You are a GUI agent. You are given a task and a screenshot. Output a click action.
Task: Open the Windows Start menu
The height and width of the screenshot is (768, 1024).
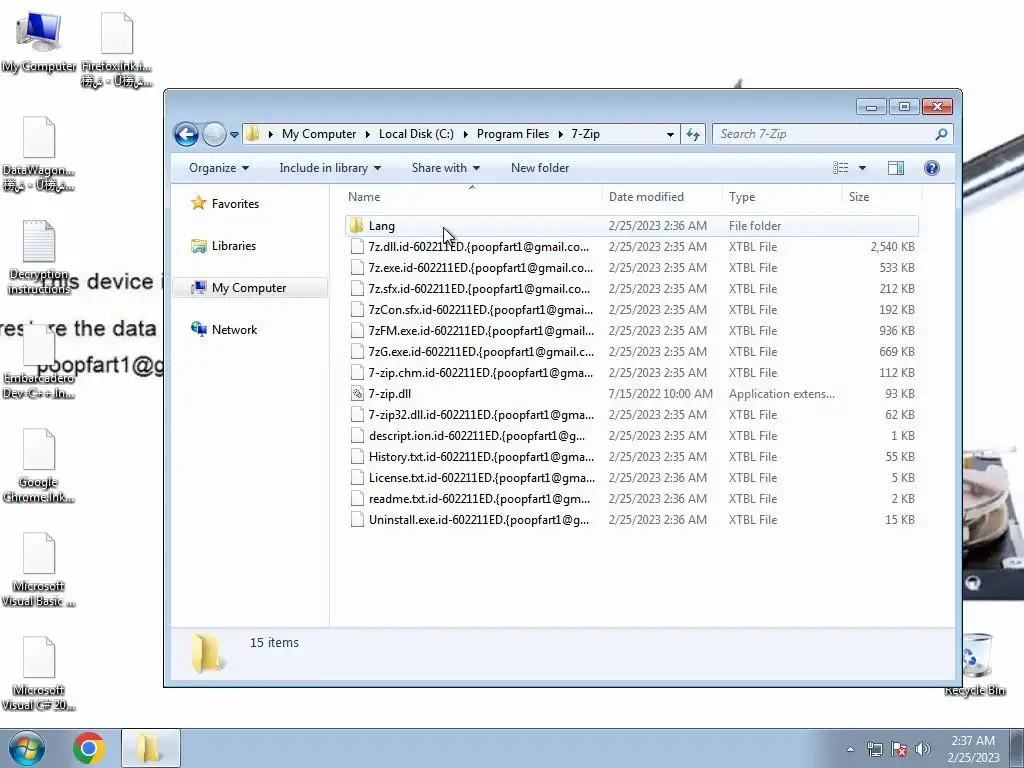[27, 748]
